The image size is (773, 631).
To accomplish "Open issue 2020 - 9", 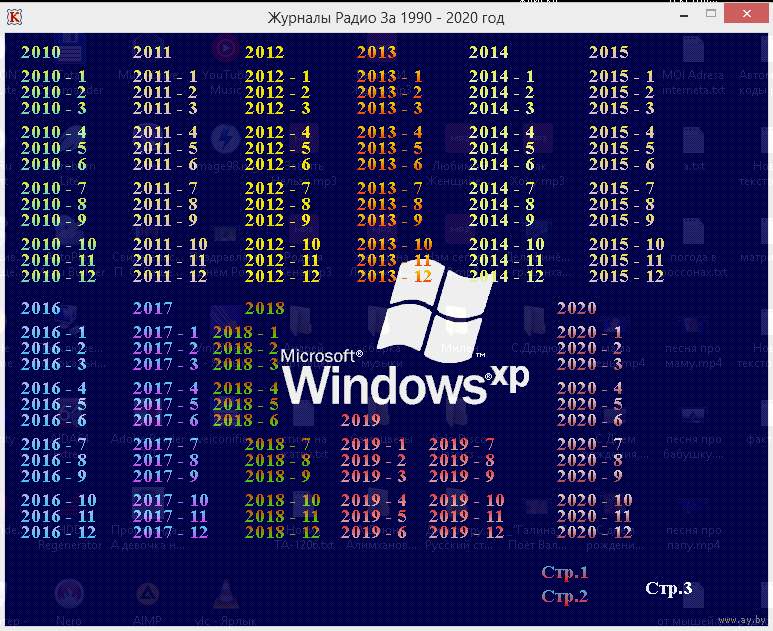I will [589, 476].
